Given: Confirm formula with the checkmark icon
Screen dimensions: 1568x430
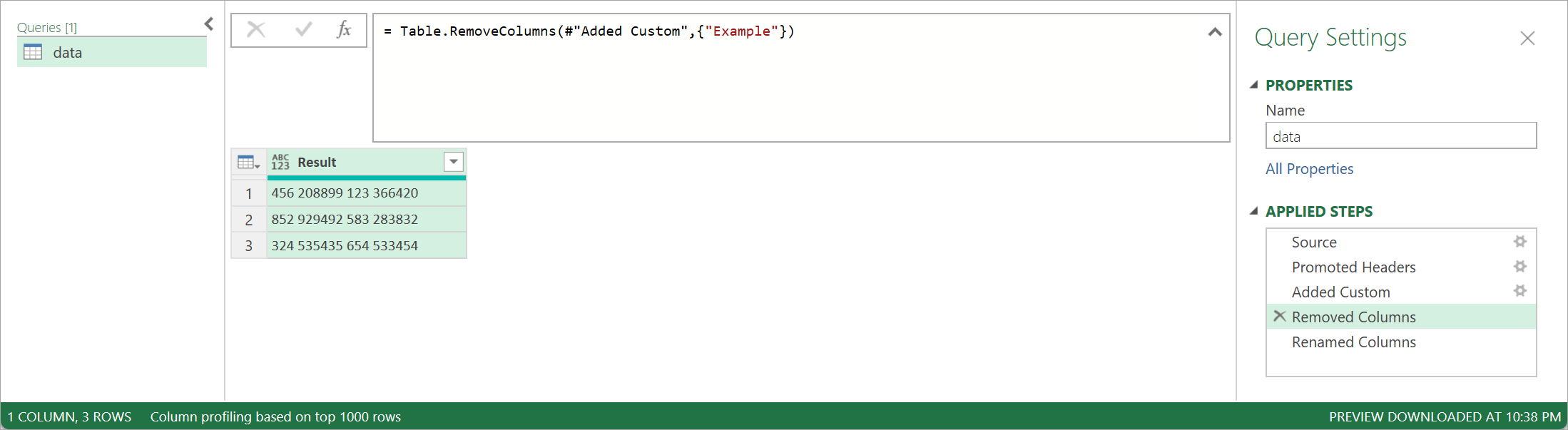Looking at the screenshot, I should coord(304,30).
